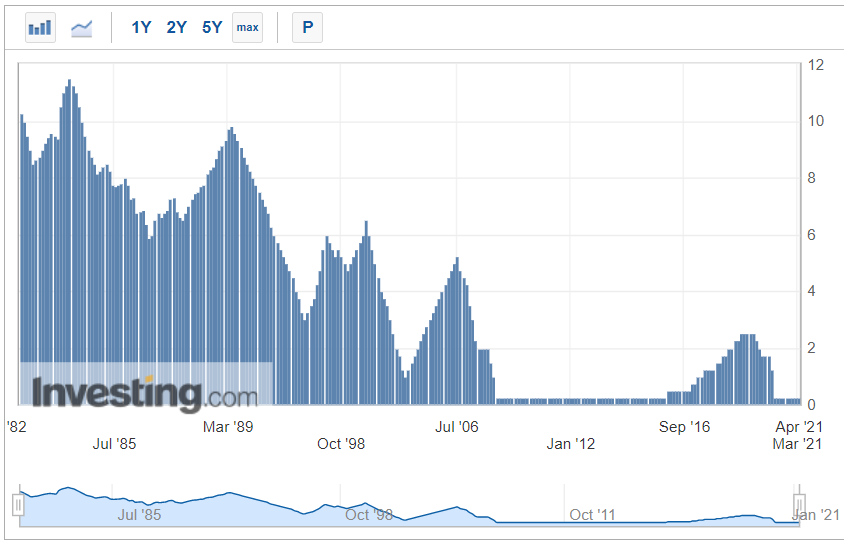Click the right navigator range handle
Viewport: 844px width, 544px height.
(799, 505)
